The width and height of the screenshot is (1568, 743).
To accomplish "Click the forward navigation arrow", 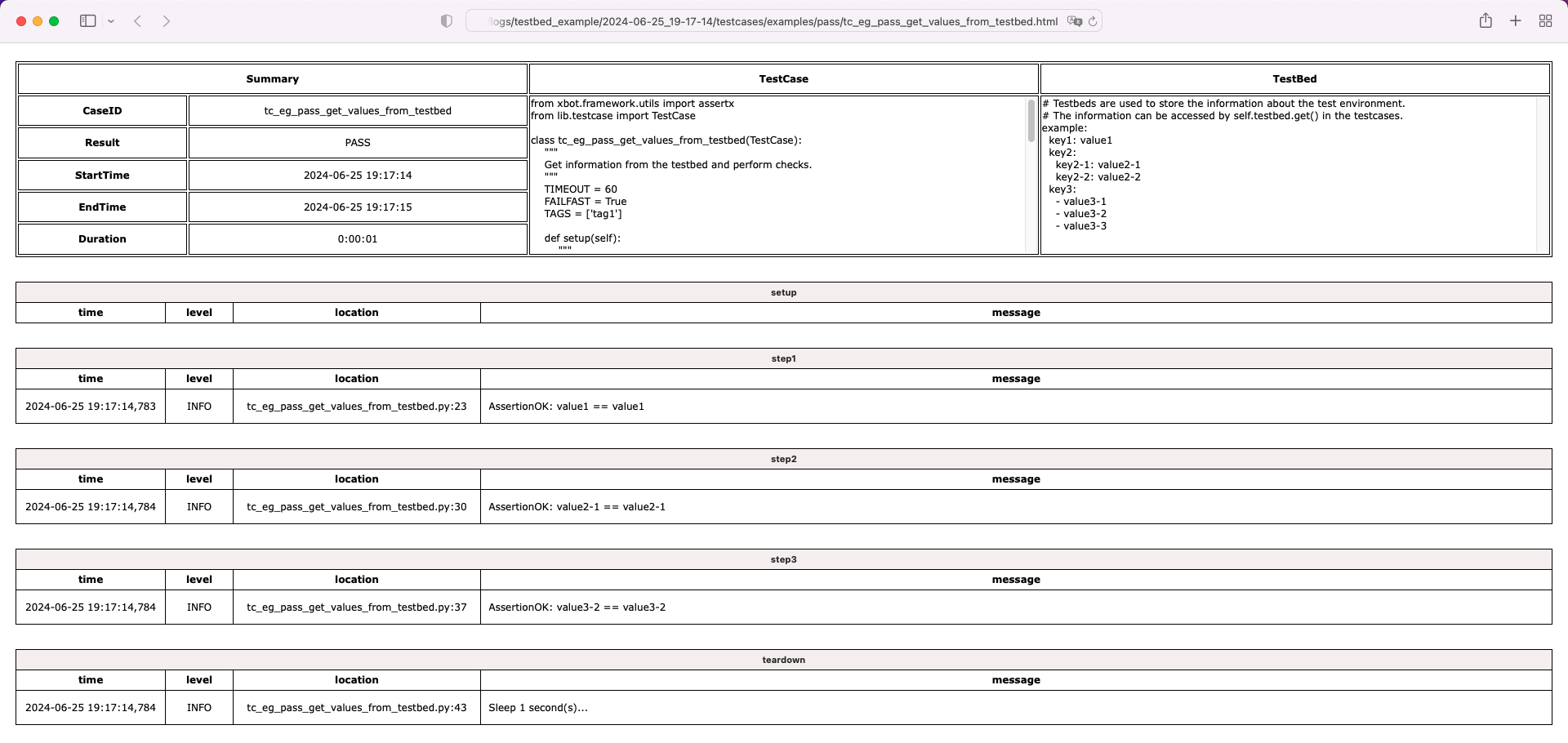I will 167,20.
